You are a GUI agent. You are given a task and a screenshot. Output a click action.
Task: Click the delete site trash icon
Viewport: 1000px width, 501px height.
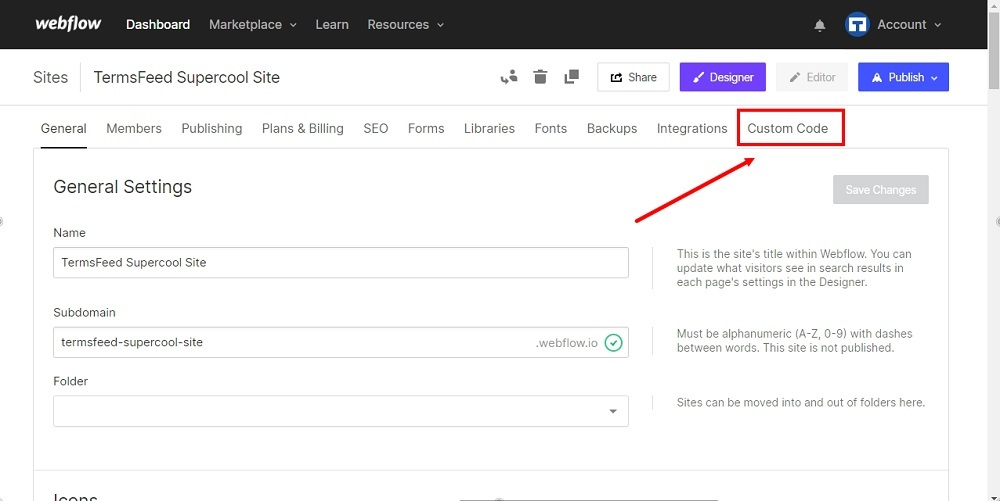pyautogui.click(x=540, y=77)
